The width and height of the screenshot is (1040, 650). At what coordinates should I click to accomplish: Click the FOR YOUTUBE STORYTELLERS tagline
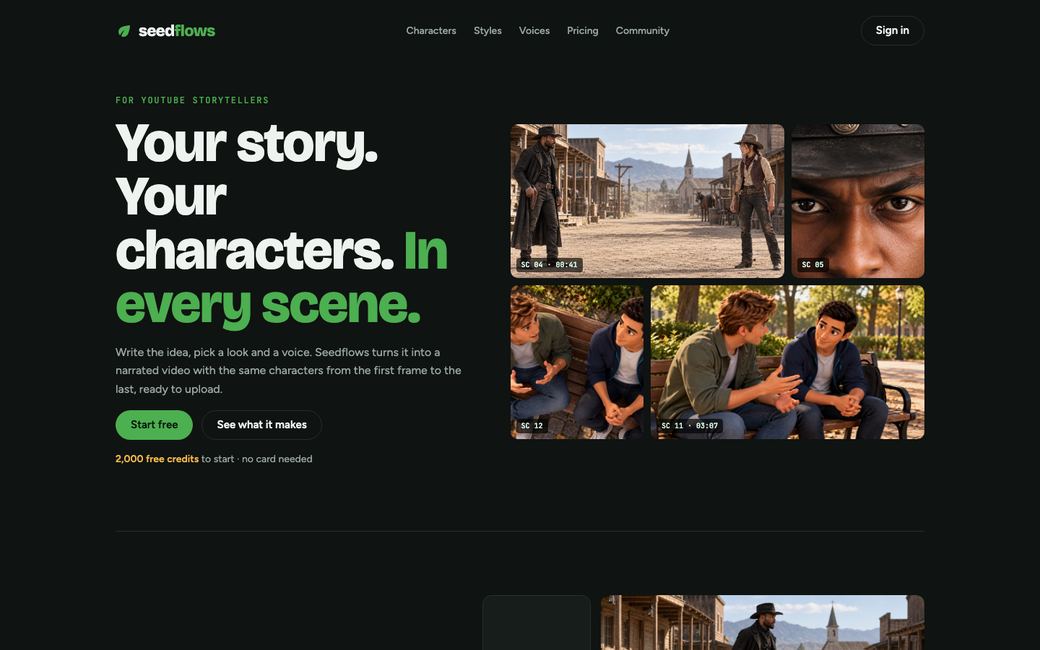click(x=192, y=100)
